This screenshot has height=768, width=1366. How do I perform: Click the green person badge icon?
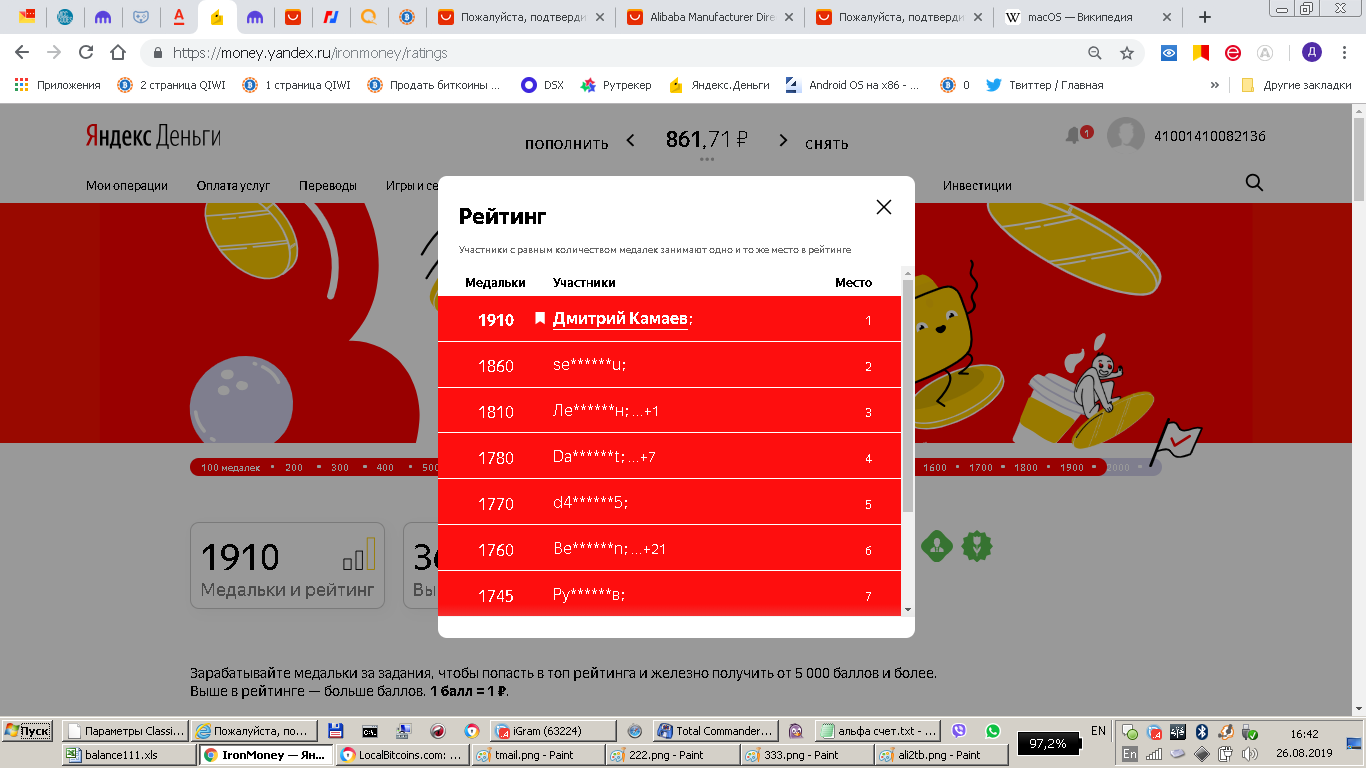point(936,546)
